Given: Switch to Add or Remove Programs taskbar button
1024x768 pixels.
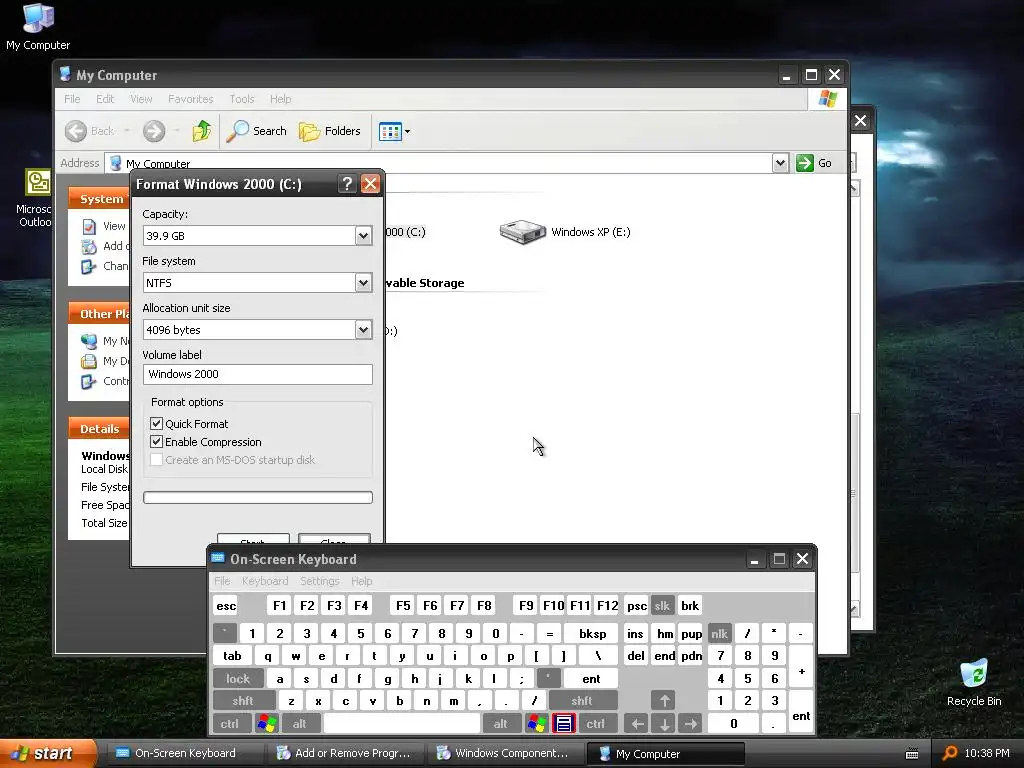Looking at the screenshot, I should pyautogui.click(x=344, y=754).
